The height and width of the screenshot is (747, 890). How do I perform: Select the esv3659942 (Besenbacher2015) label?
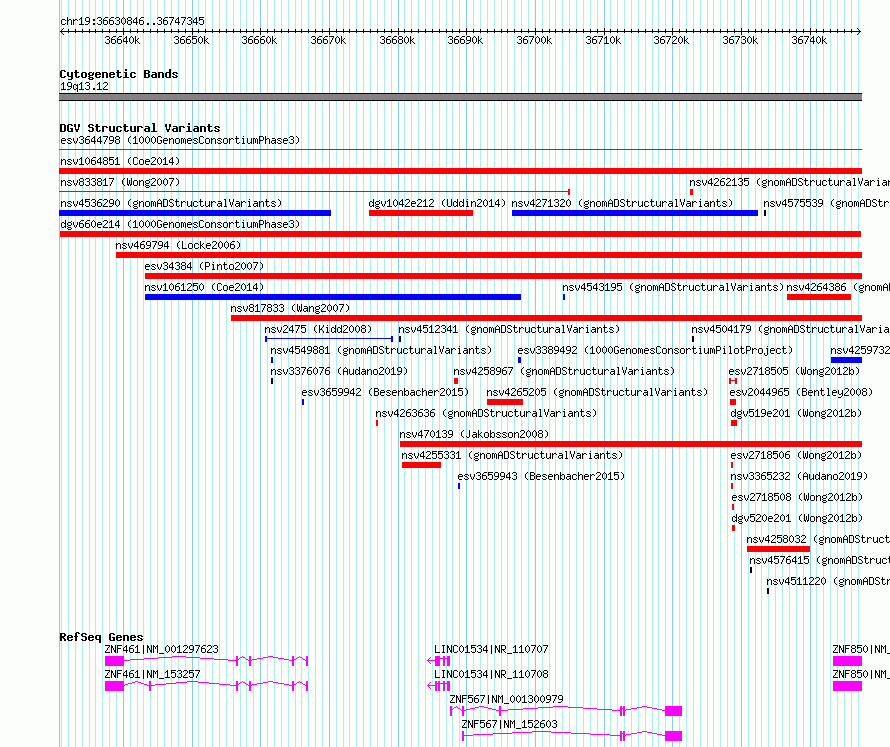385,392
